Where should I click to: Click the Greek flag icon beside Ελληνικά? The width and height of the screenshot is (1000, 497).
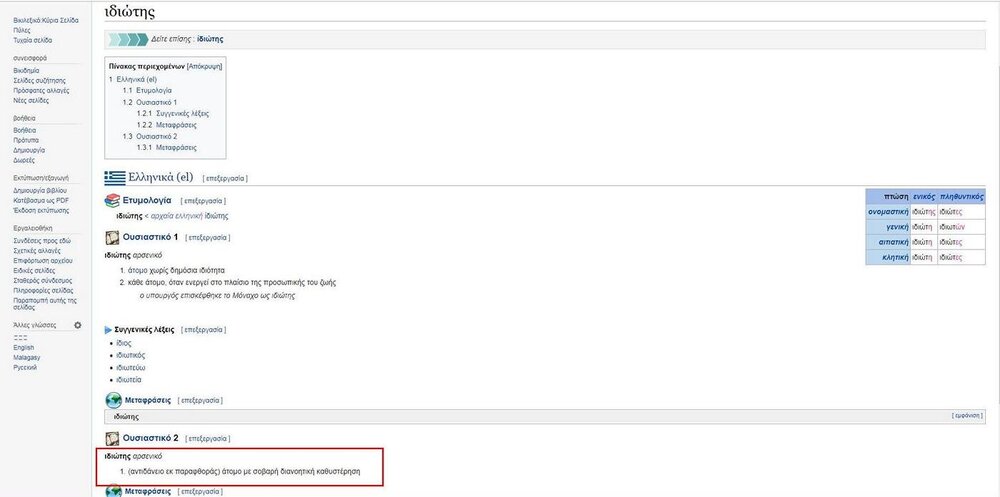(x=115, y=178)
